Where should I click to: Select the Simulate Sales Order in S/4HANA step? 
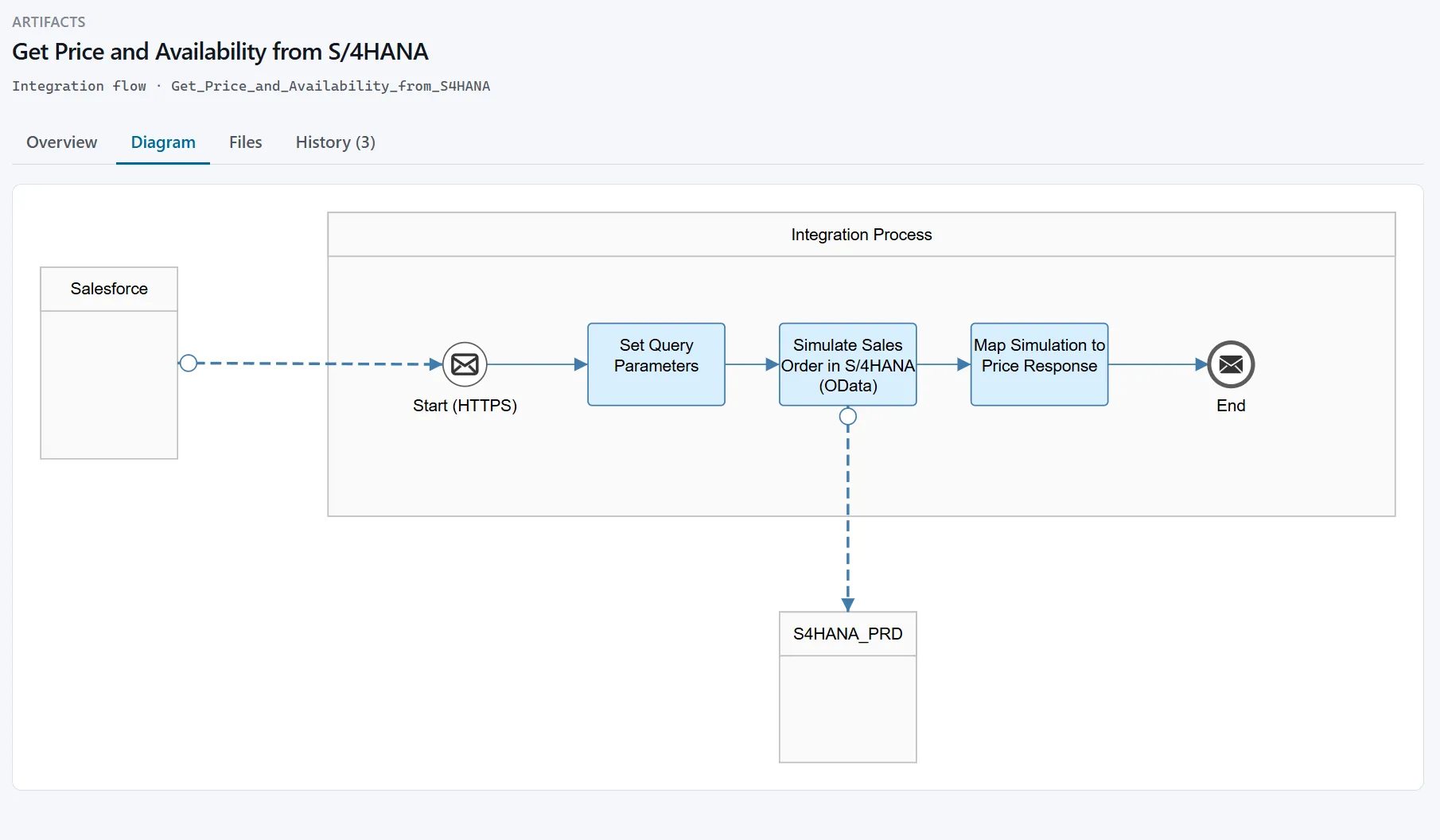848,364
